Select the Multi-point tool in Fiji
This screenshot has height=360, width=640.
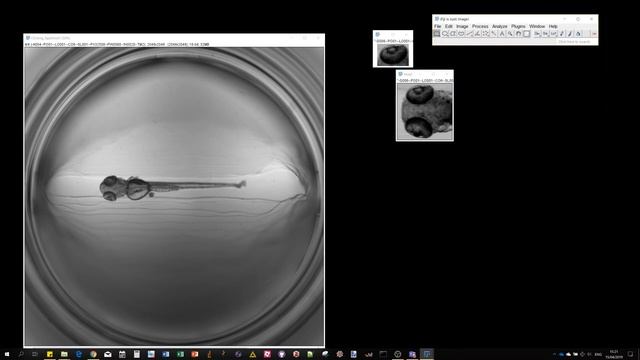pyautogui.click(x=485, y=34)
